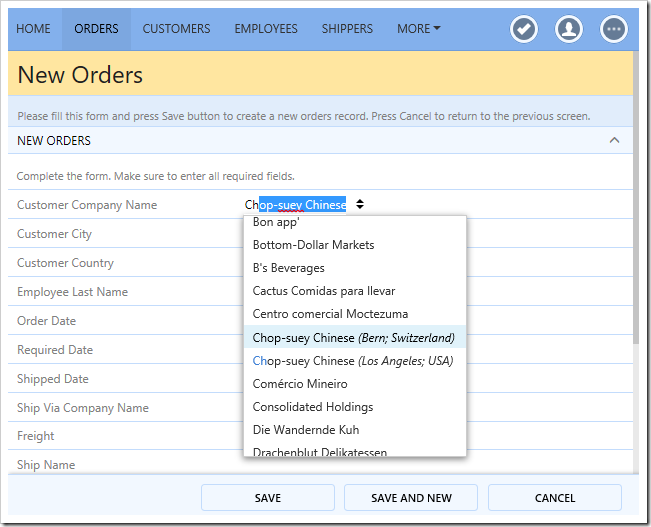Viewport: 651px width, 527px height.
Task: Click the Employee Last Name label
Action: pos(72,292)
